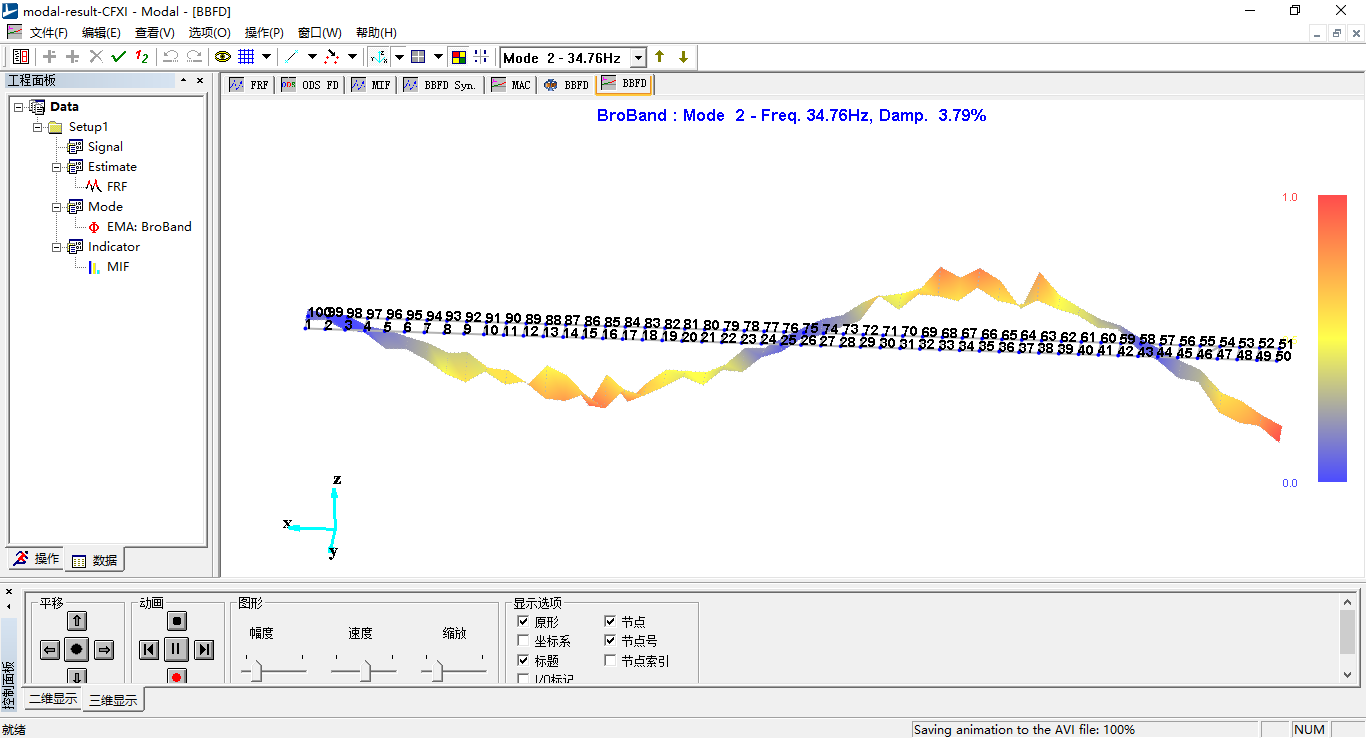Click the eye view icon in toolbar
This screenshot has width=1366, height=738.
[x=222, y=57]
